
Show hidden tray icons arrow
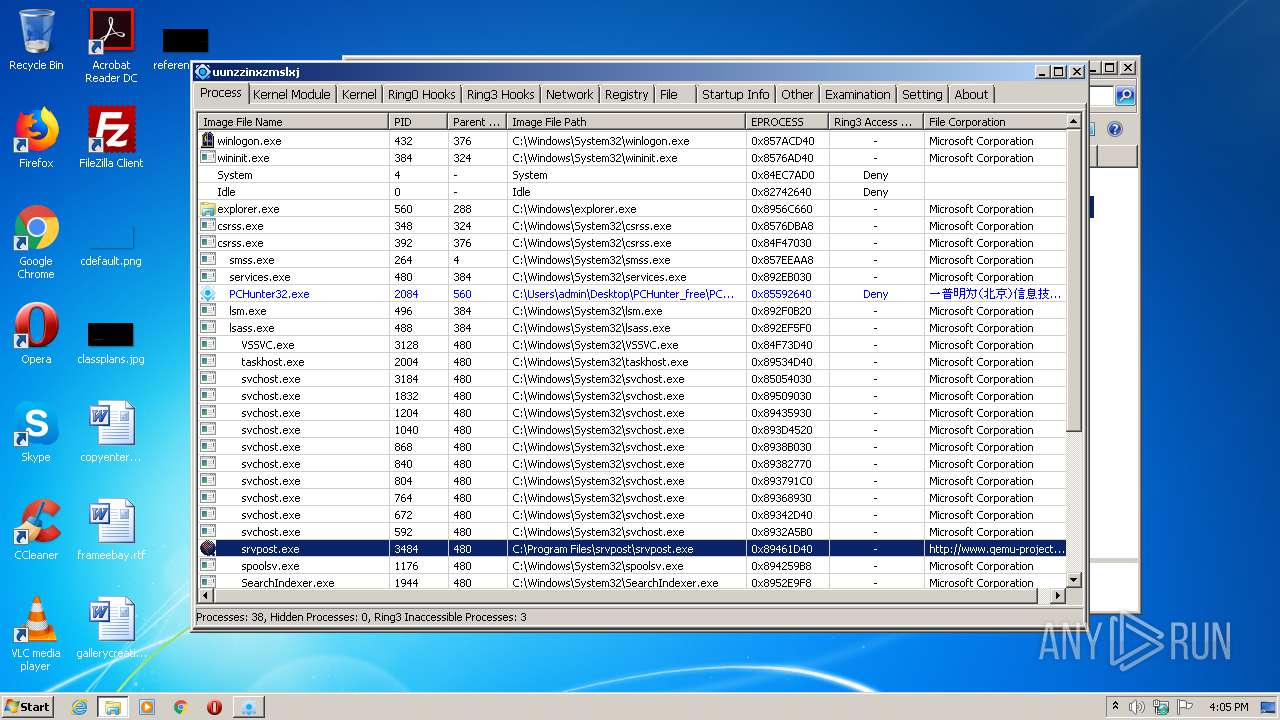(1115, 706)
